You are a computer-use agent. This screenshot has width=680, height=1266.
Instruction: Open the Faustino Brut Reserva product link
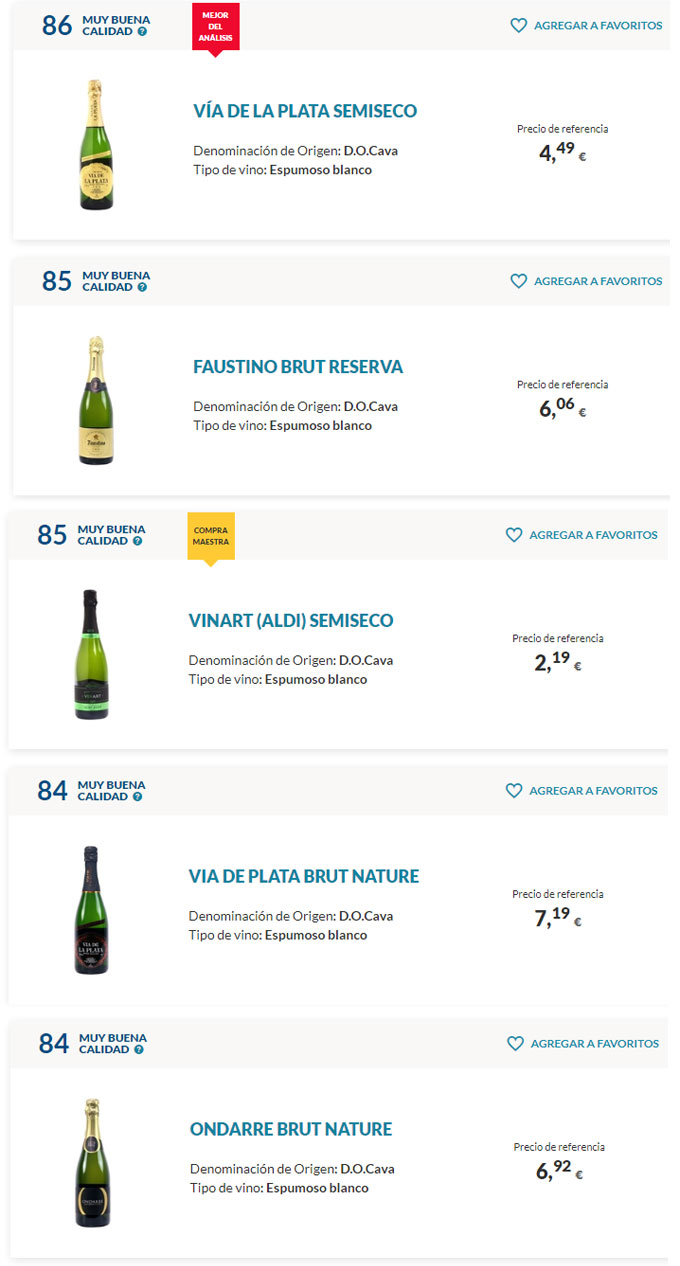pyautogui.click(x=298, y=367)
